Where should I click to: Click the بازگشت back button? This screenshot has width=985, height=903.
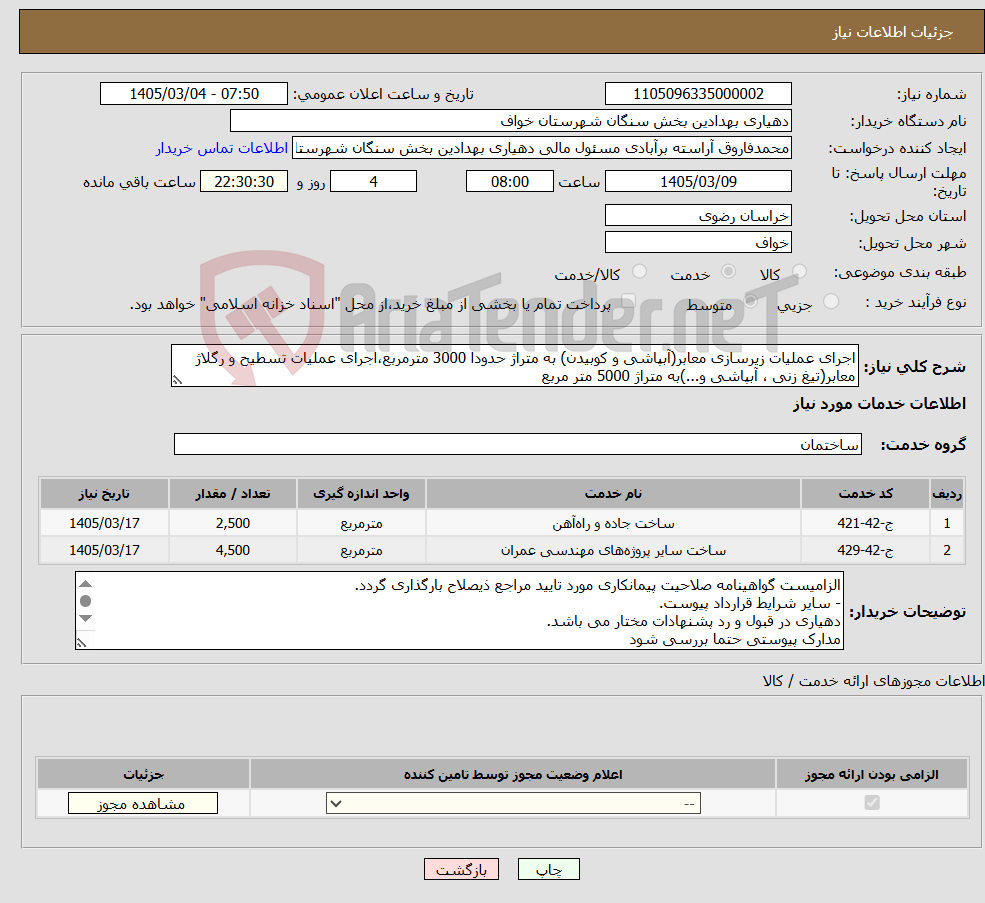pos(461,869)
